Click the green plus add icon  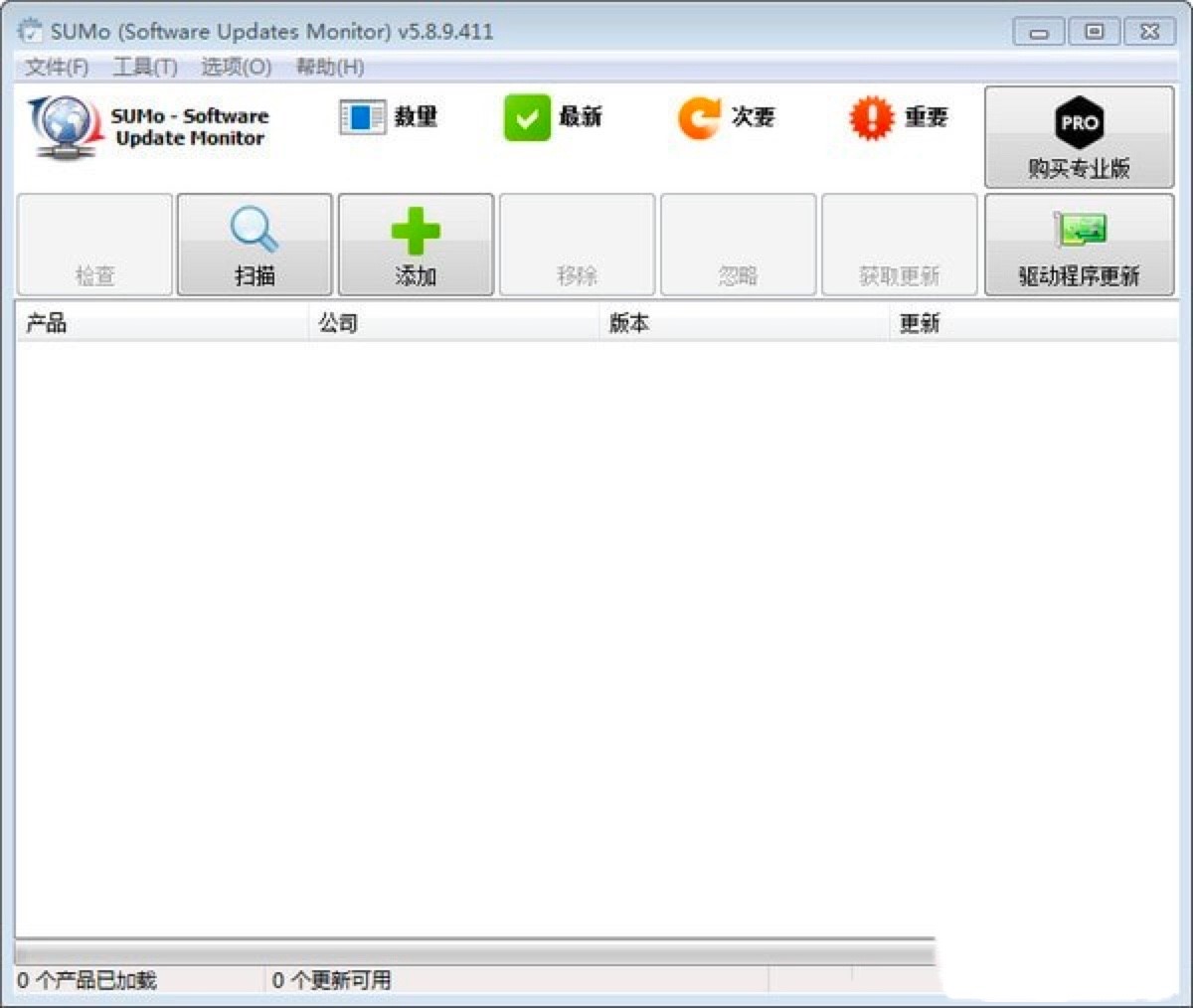coord(416,232)
